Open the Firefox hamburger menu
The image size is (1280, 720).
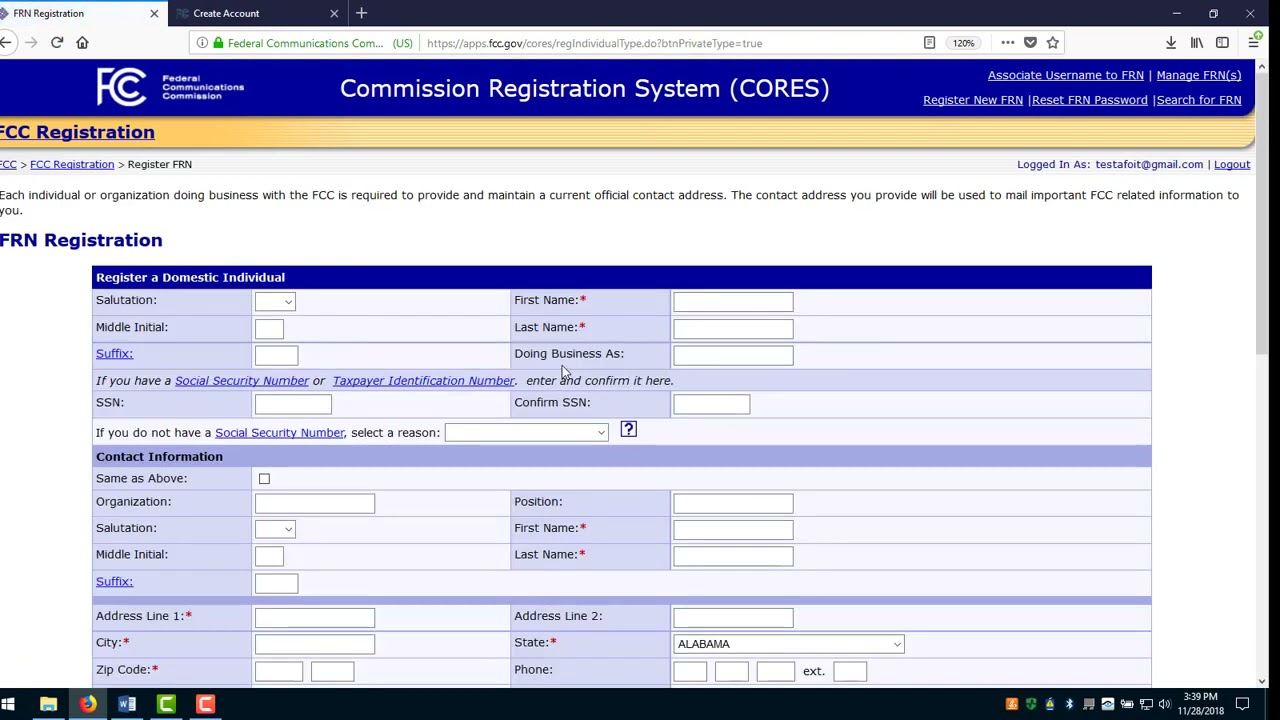1253,43
